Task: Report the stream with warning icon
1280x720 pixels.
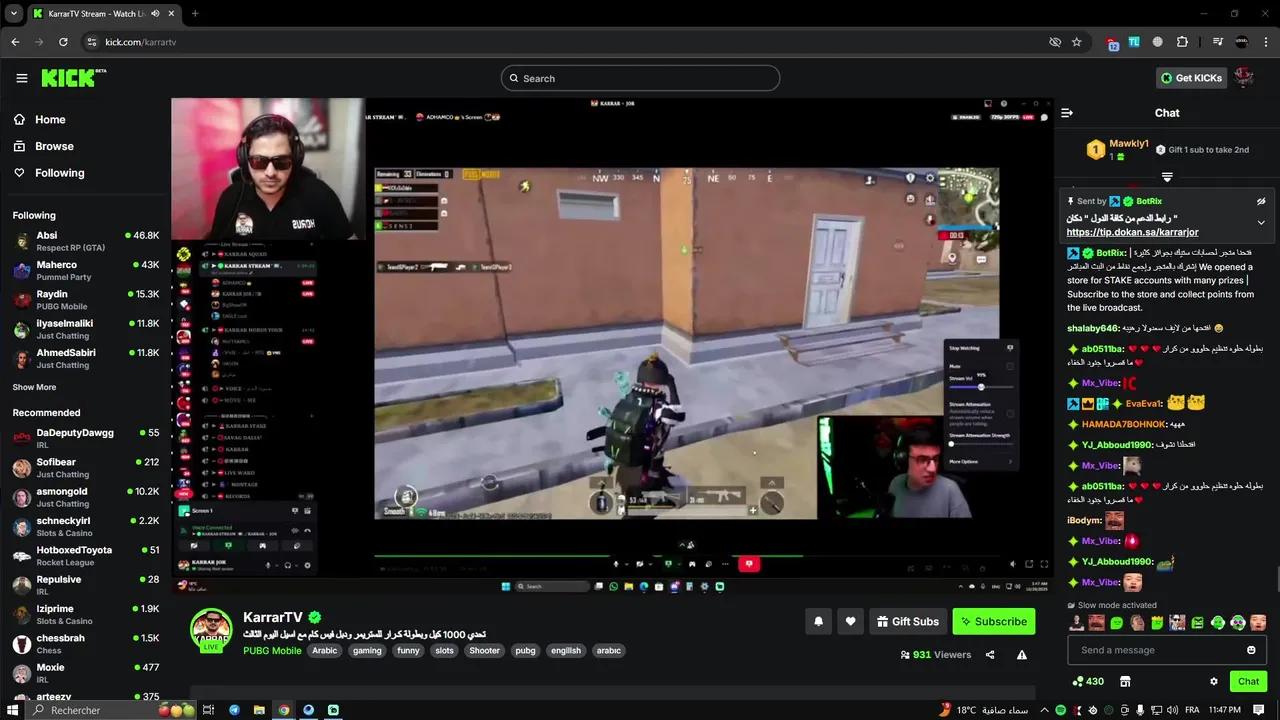Action: tap(1022, 655)
